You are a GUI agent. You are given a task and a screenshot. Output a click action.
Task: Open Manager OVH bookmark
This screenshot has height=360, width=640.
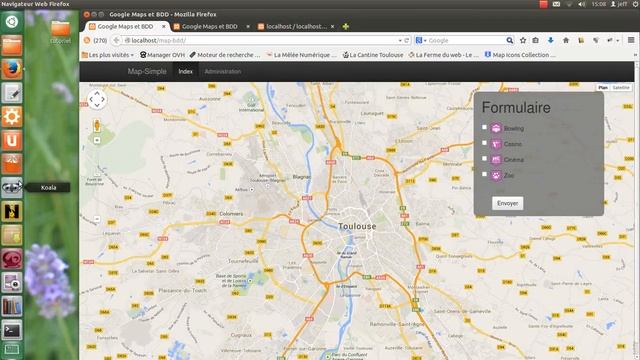coord(162,55)
